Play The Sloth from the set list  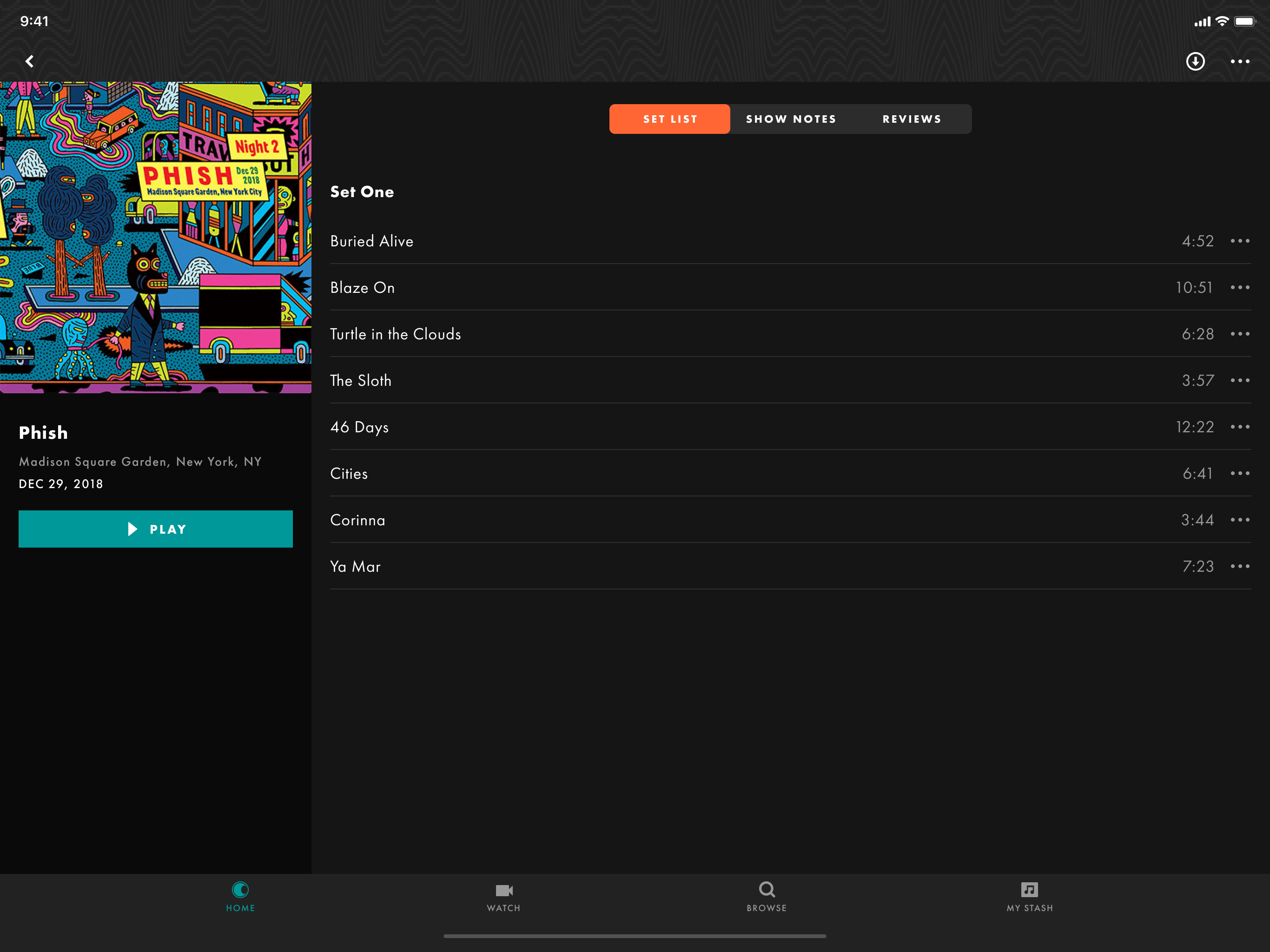tap(361, 380)
